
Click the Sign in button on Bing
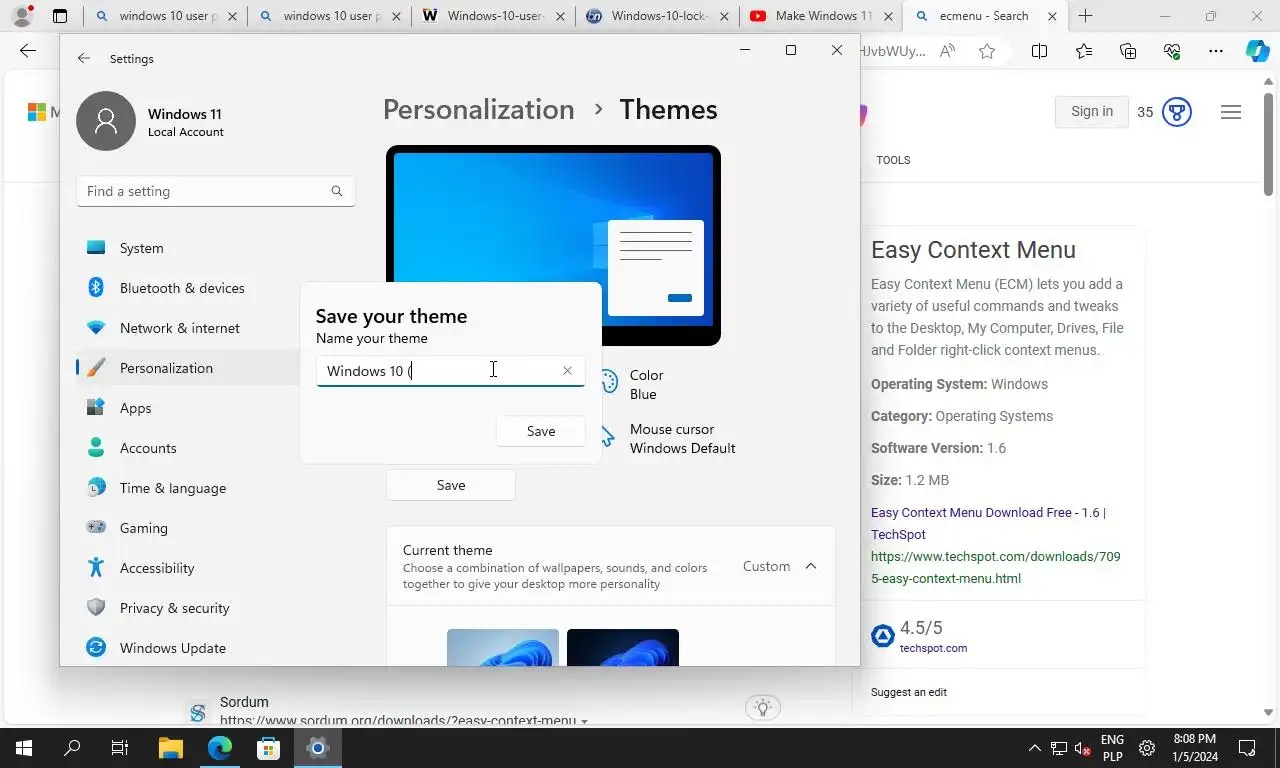pyautogui.click(x=1092, y=112)
